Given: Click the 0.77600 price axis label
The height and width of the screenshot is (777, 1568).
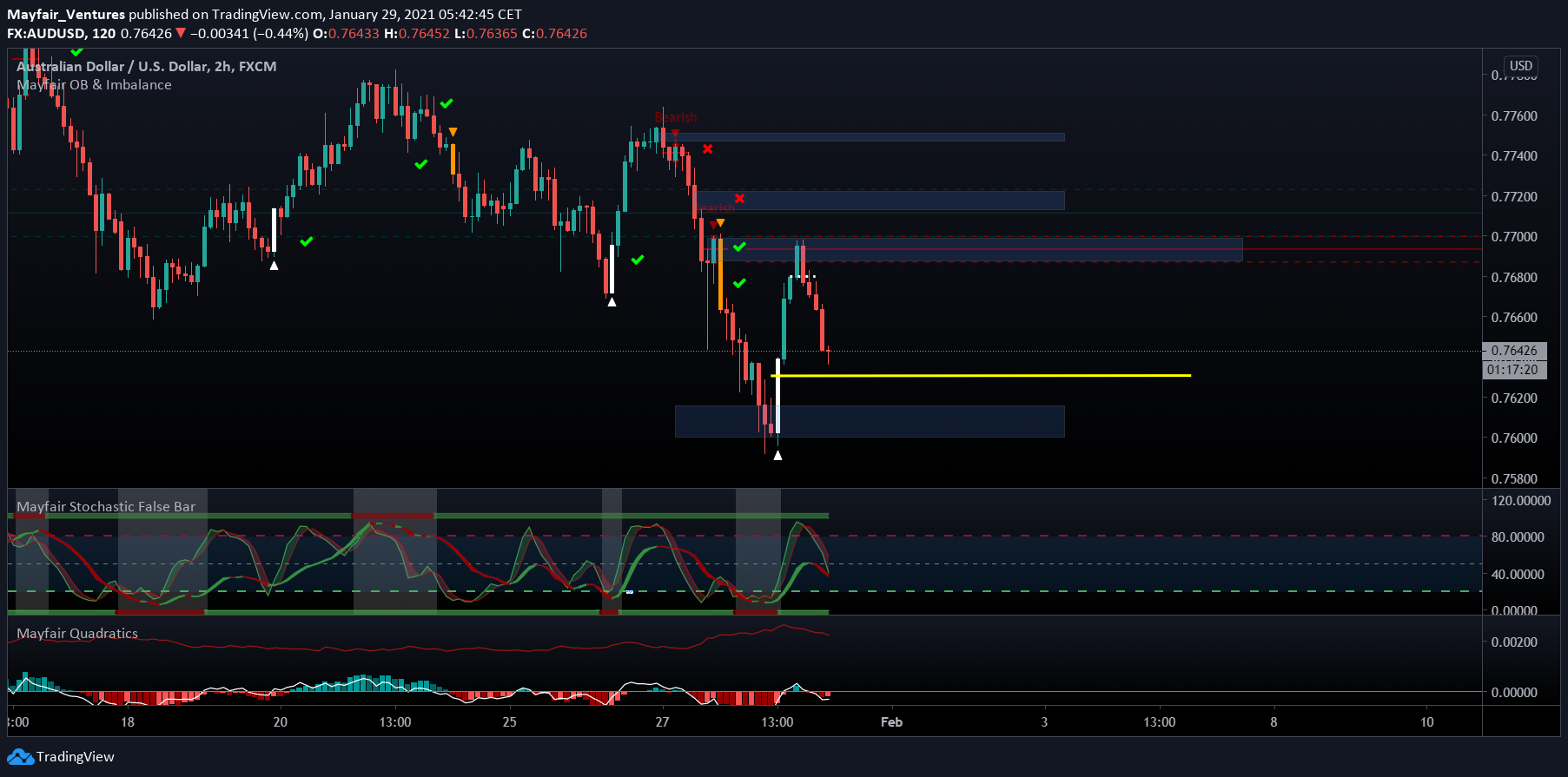Looking at the screenshot, I should click(x=1514, y=115).
